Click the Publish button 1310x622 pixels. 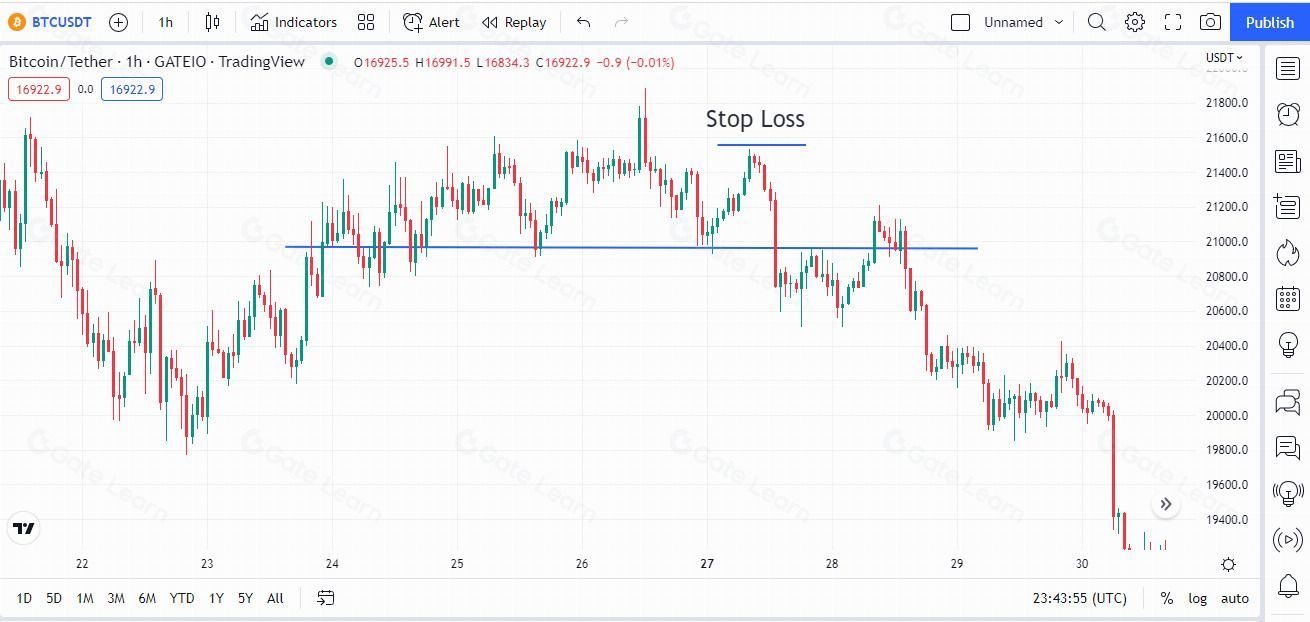[x=1270, y=22]
